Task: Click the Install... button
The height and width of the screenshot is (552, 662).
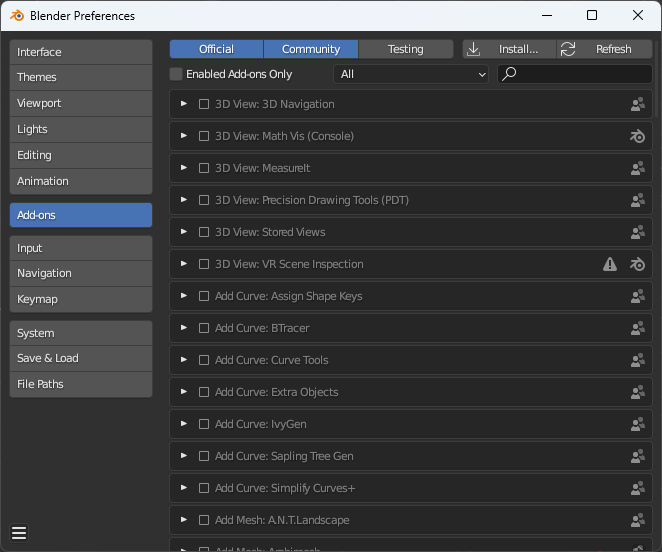Action: (508, 49)
